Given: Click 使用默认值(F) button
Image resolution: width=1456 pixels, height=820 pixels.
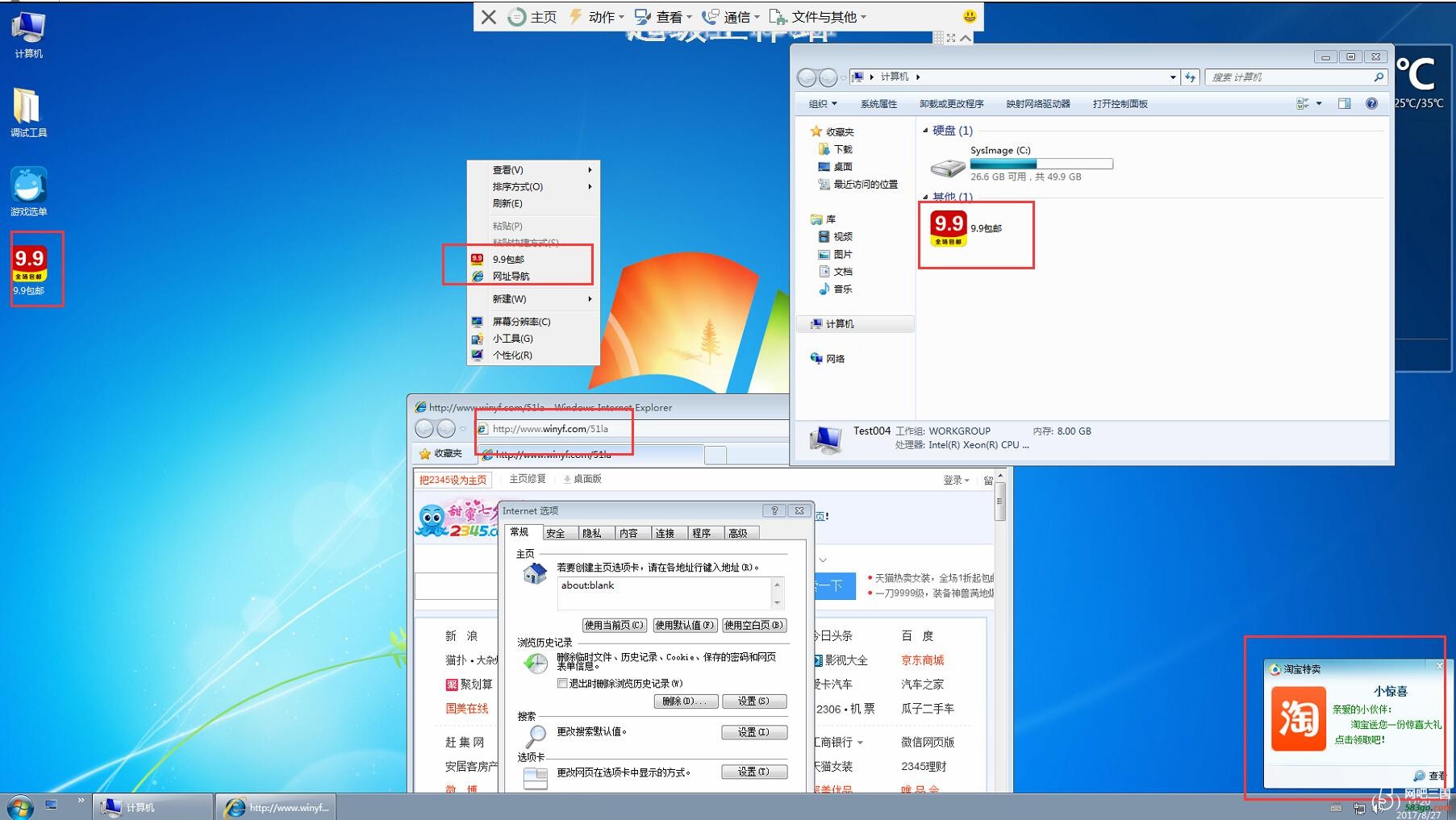Looking at the screenshot, I should tap(684, 625).
